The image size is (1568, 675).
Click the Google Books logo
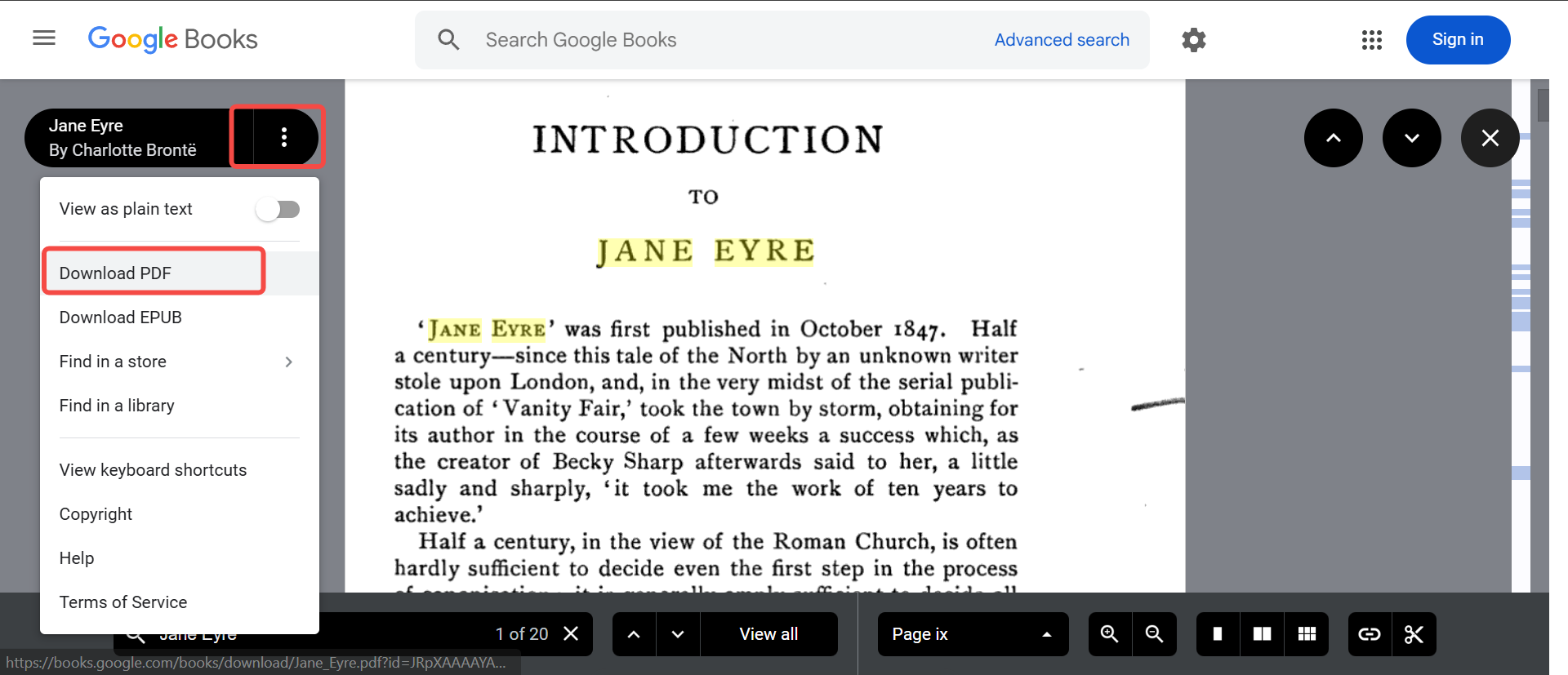pyautogui.click(x=172, y=39)
